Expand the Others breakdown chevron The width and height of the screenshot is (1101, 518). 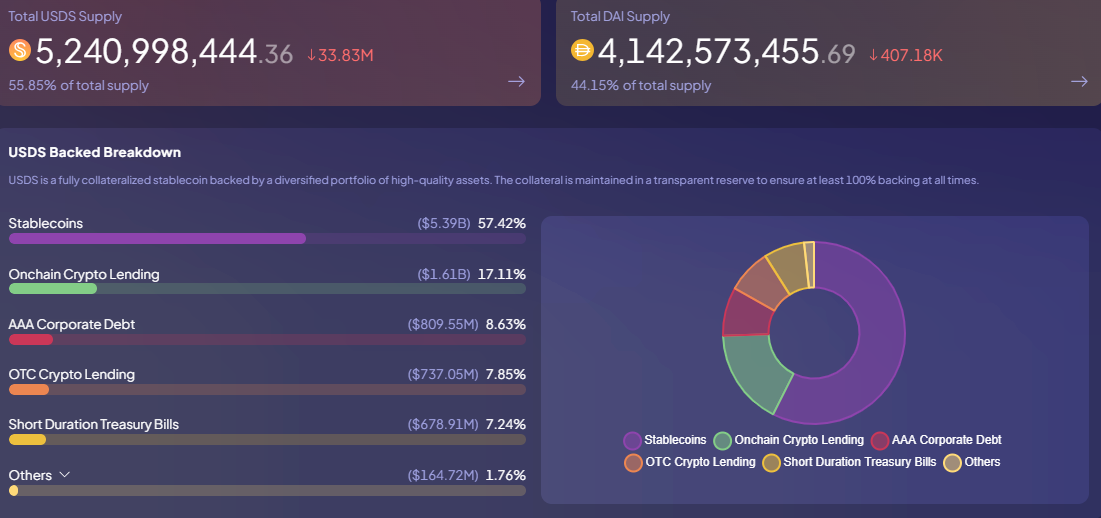point(65,475)
